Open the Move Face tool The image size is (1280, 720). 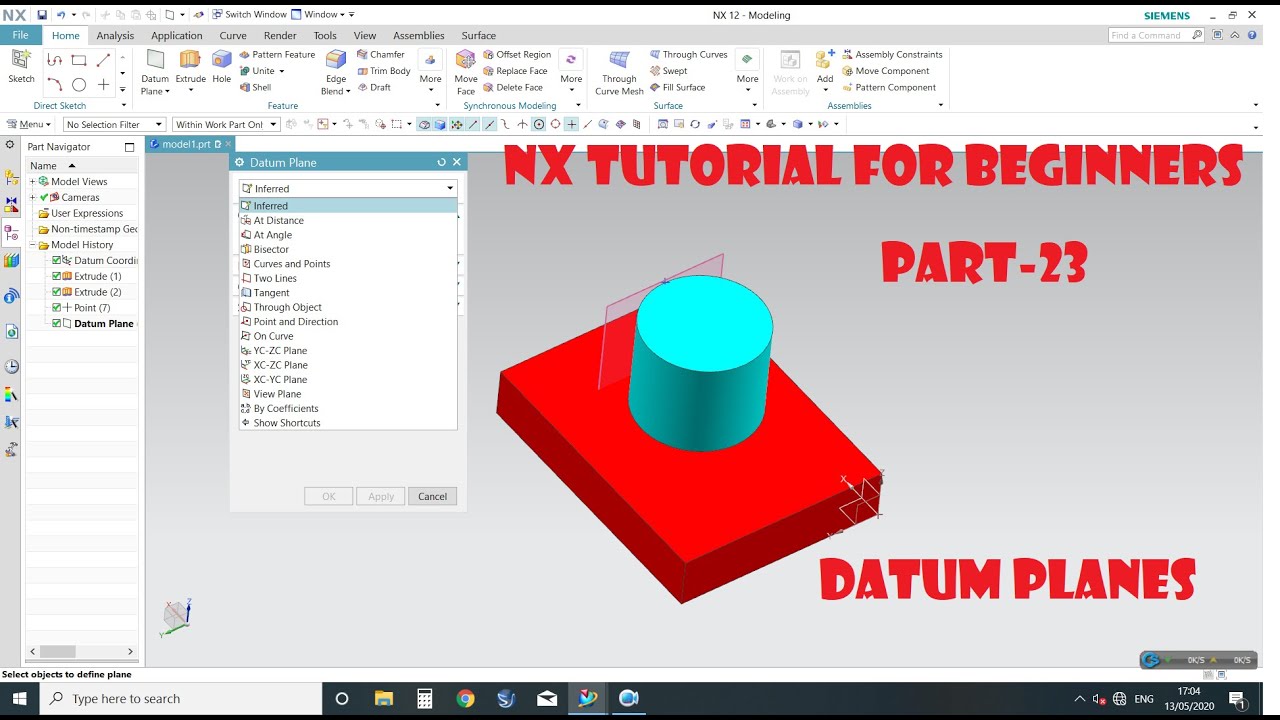(466, 72)
